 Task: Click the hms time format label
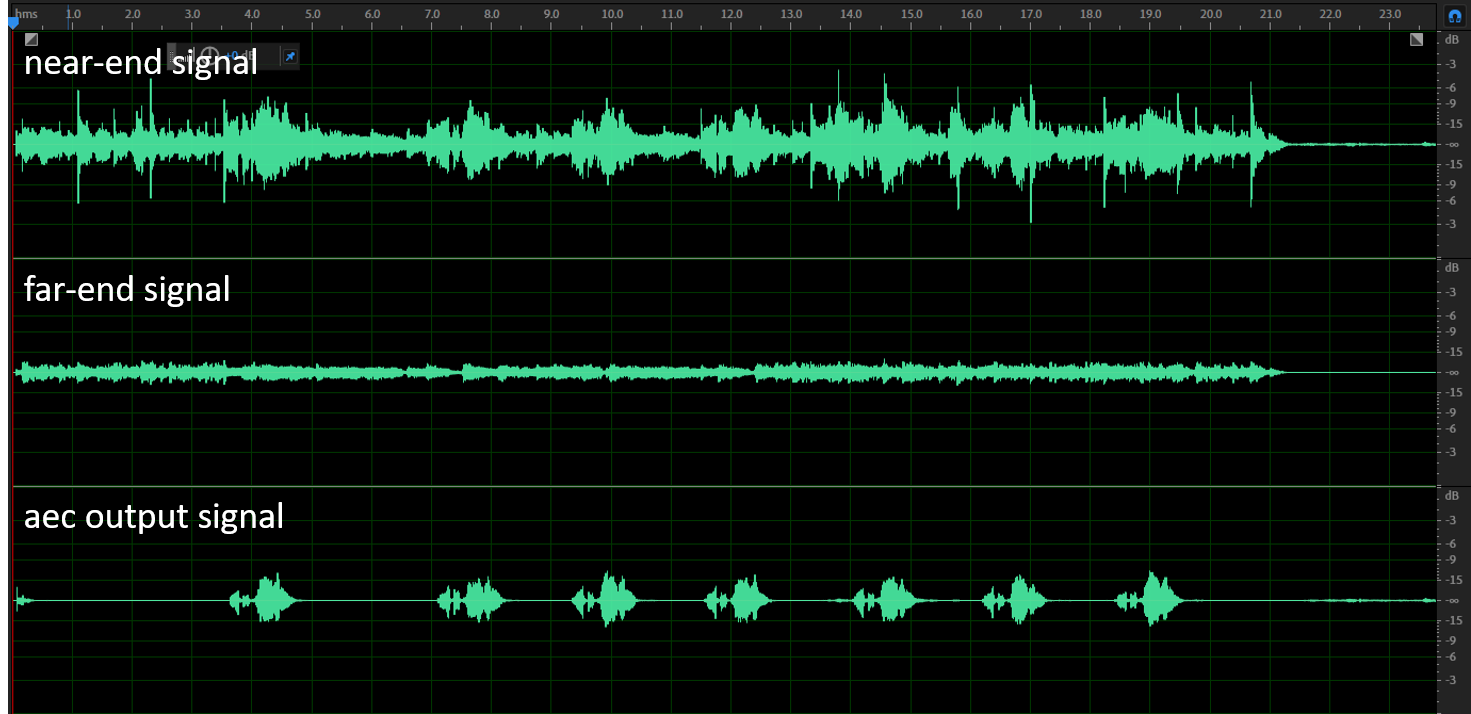[27, 15]
